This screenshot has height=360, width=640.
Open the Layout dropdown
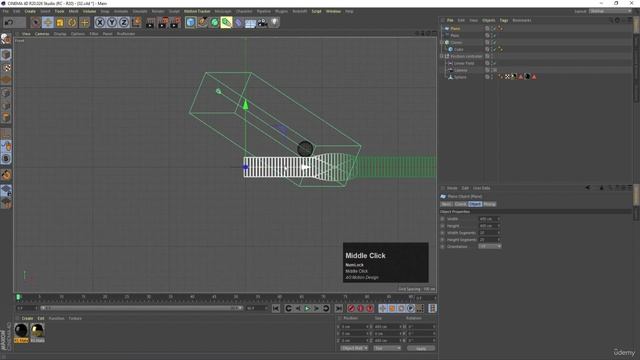tap(610, 11)
